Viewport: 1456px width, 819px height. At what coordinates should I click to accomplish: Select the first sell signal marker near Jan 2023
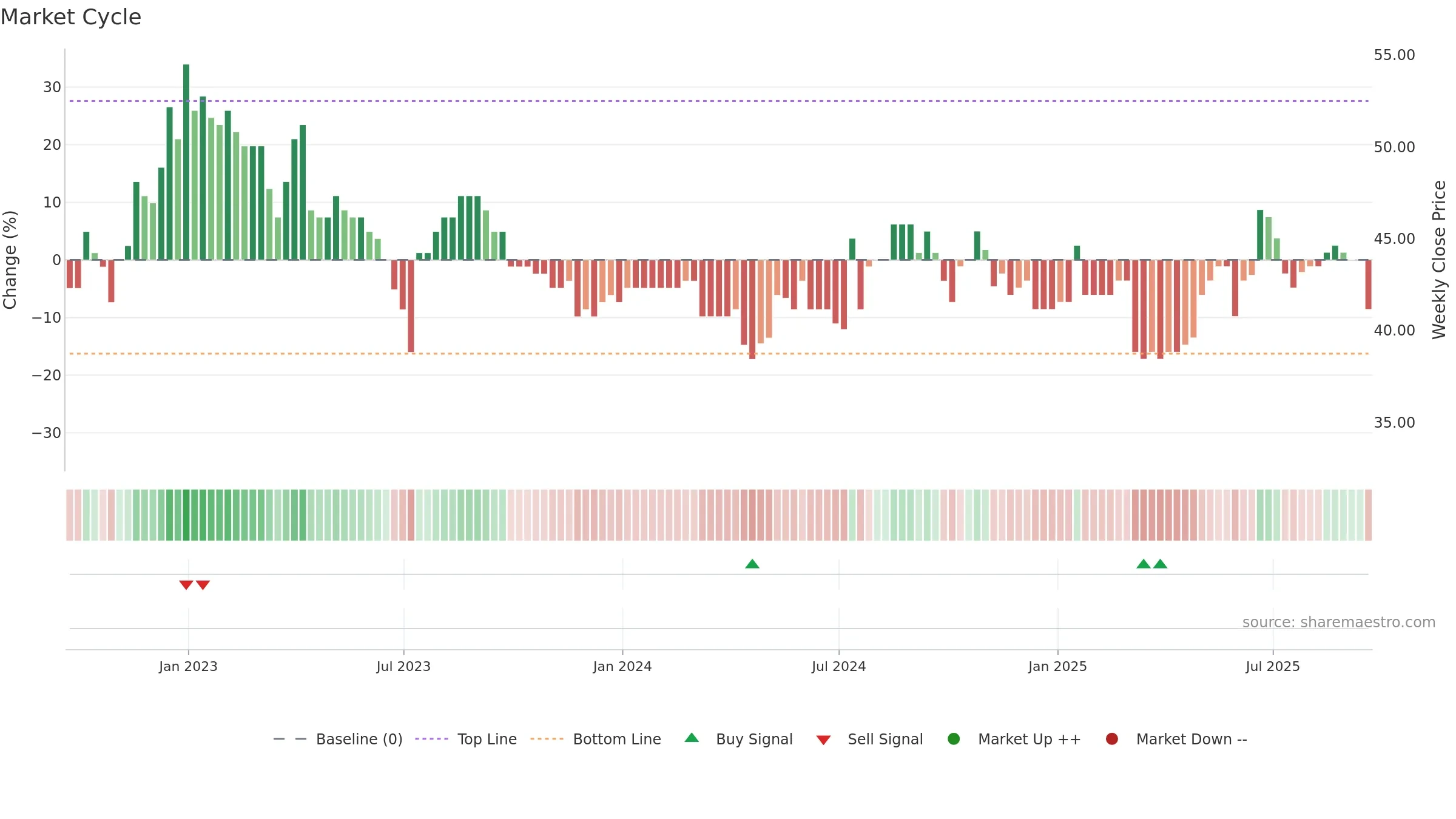[186, 585]
